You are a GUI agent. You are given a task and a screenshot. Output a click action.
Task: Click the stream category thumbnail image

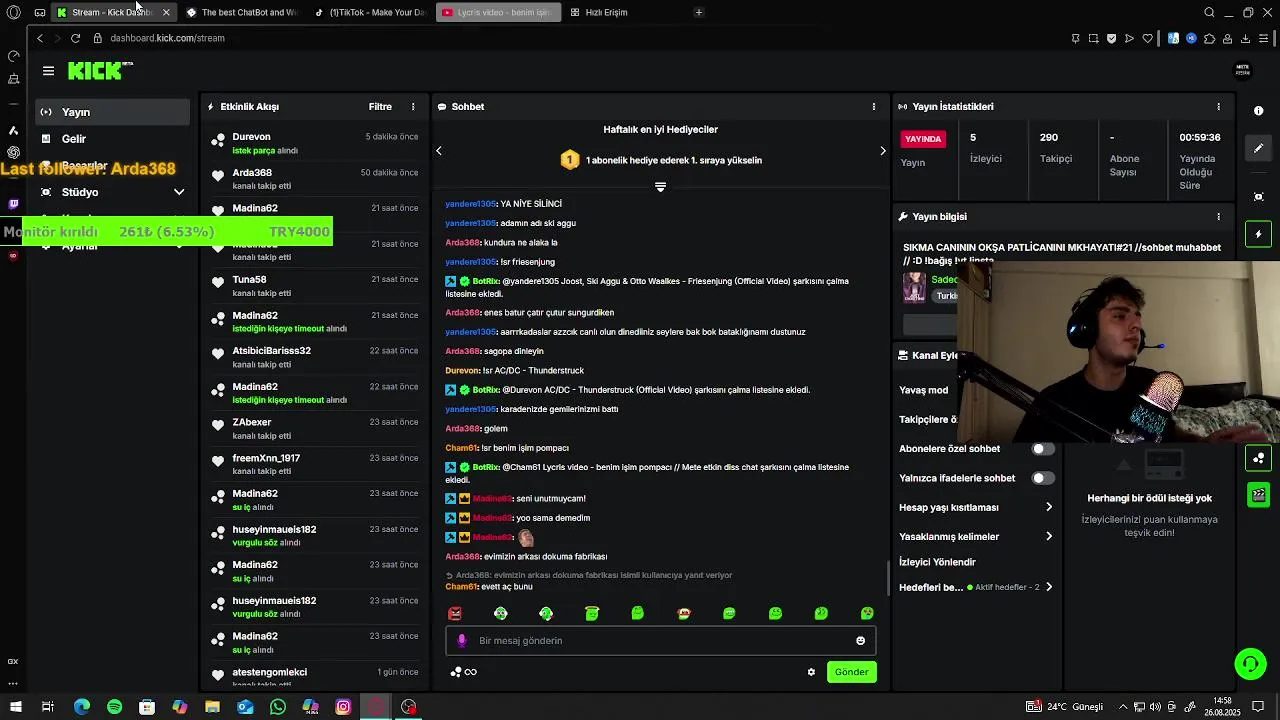(x=914, y=287)
